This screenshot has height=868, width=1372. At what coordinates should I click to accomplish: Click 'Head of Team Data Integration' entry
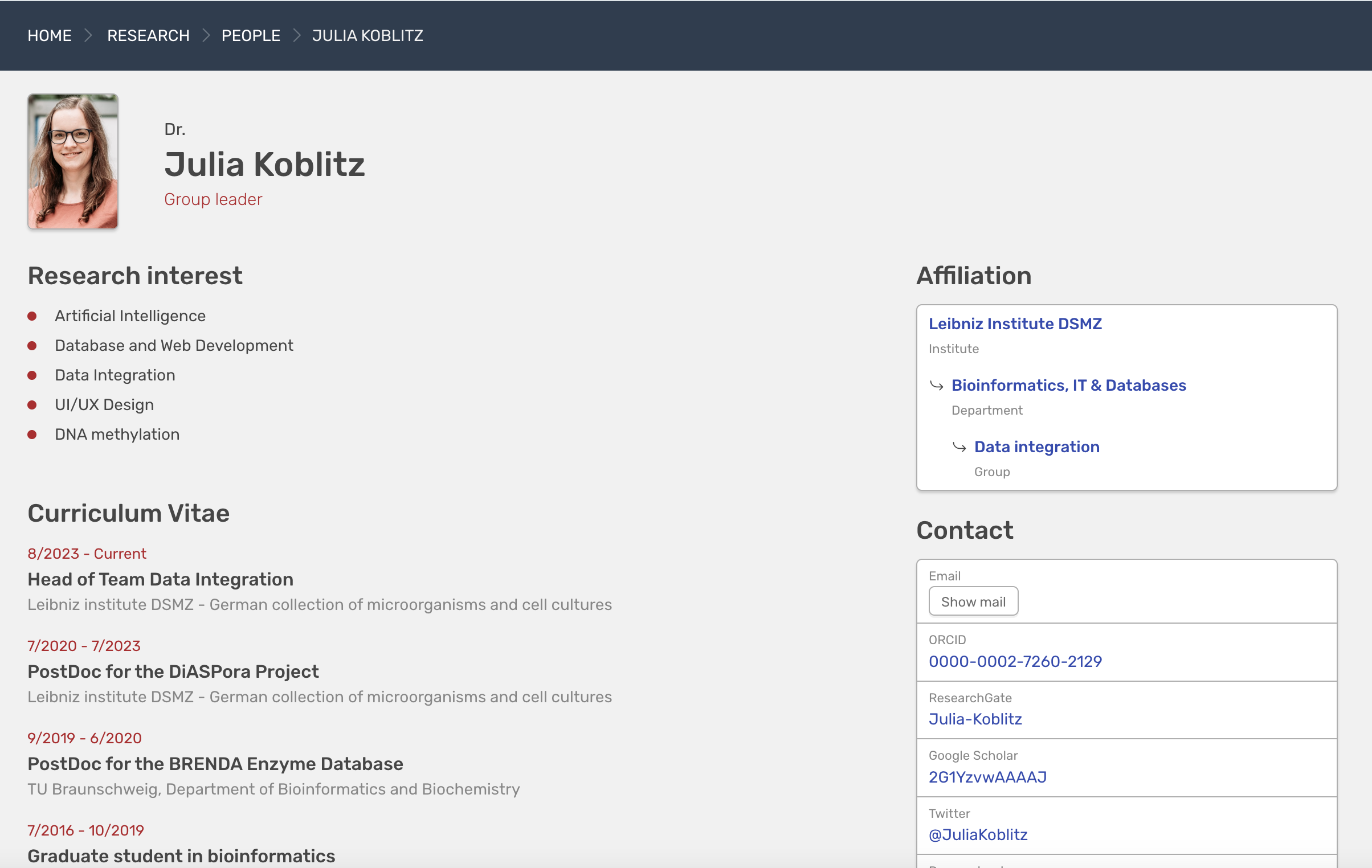coord(160,579)
